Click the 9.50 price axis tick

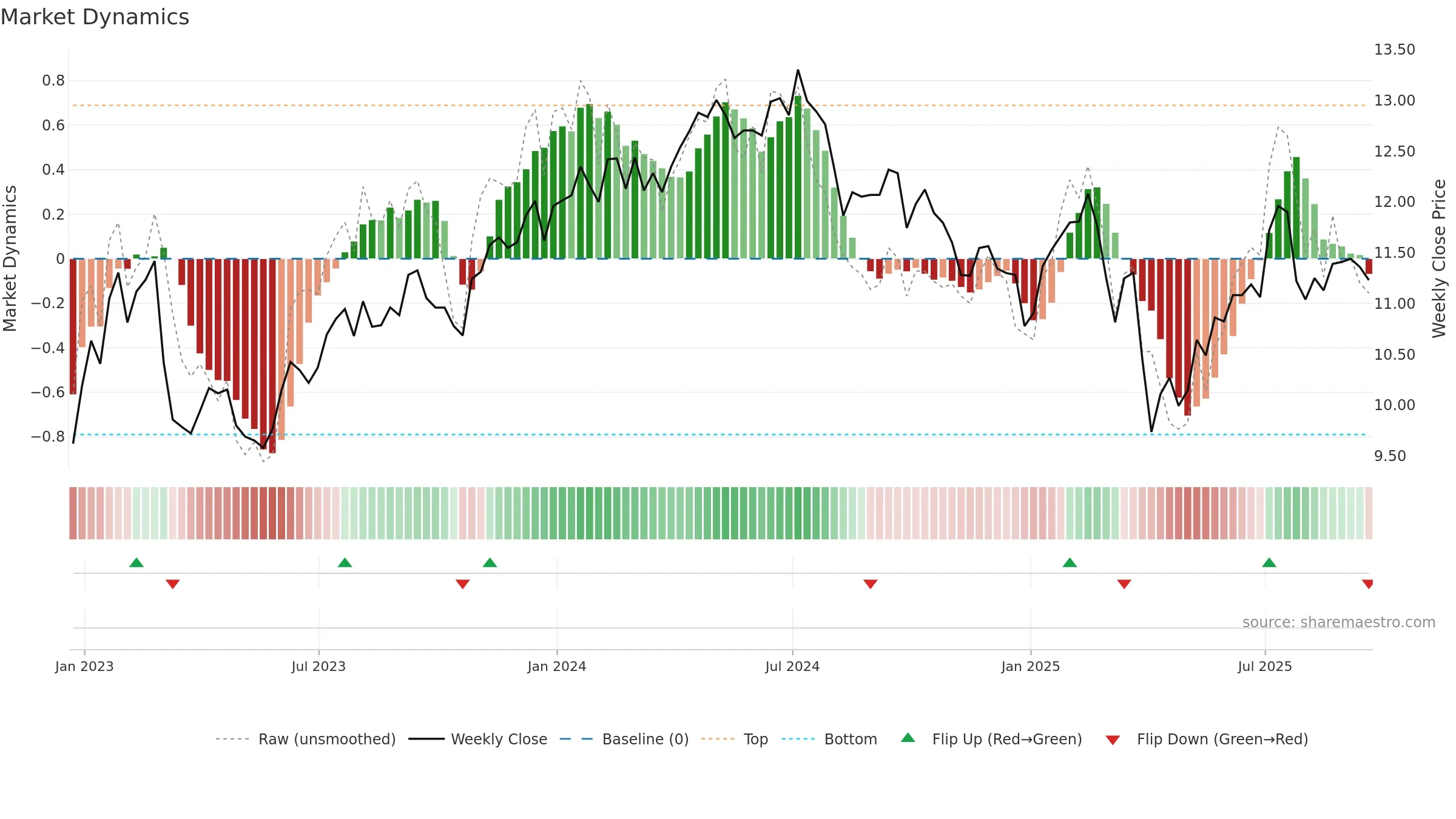(1390, 456)
